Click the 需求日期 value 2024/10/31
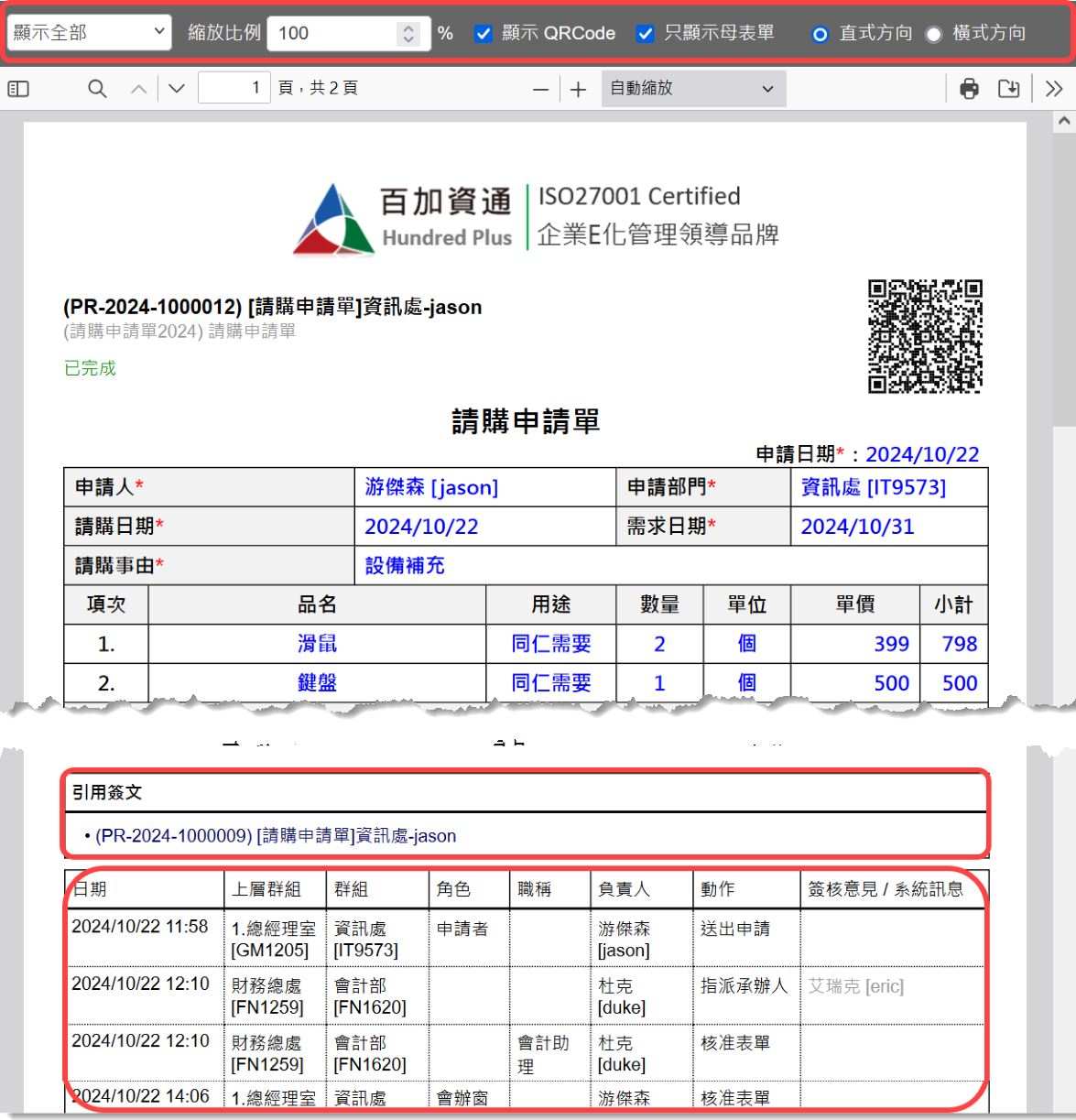The height and width of the screenshot is (1120, 1076). click(x=857, y=527)
